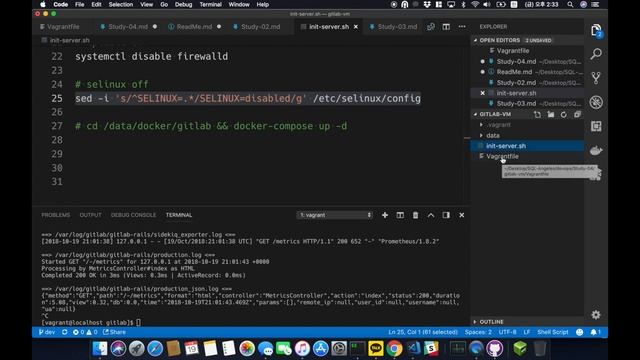Collapse the Open Editors section

500,40
